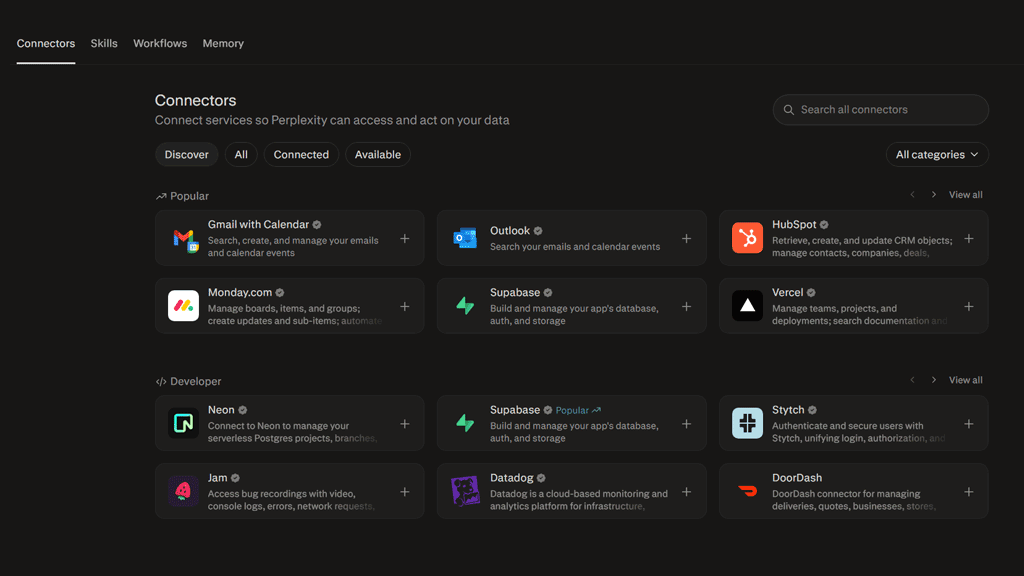Add the Stytch connector with plus
This screenshot has width=1024, height=576.
969,424
